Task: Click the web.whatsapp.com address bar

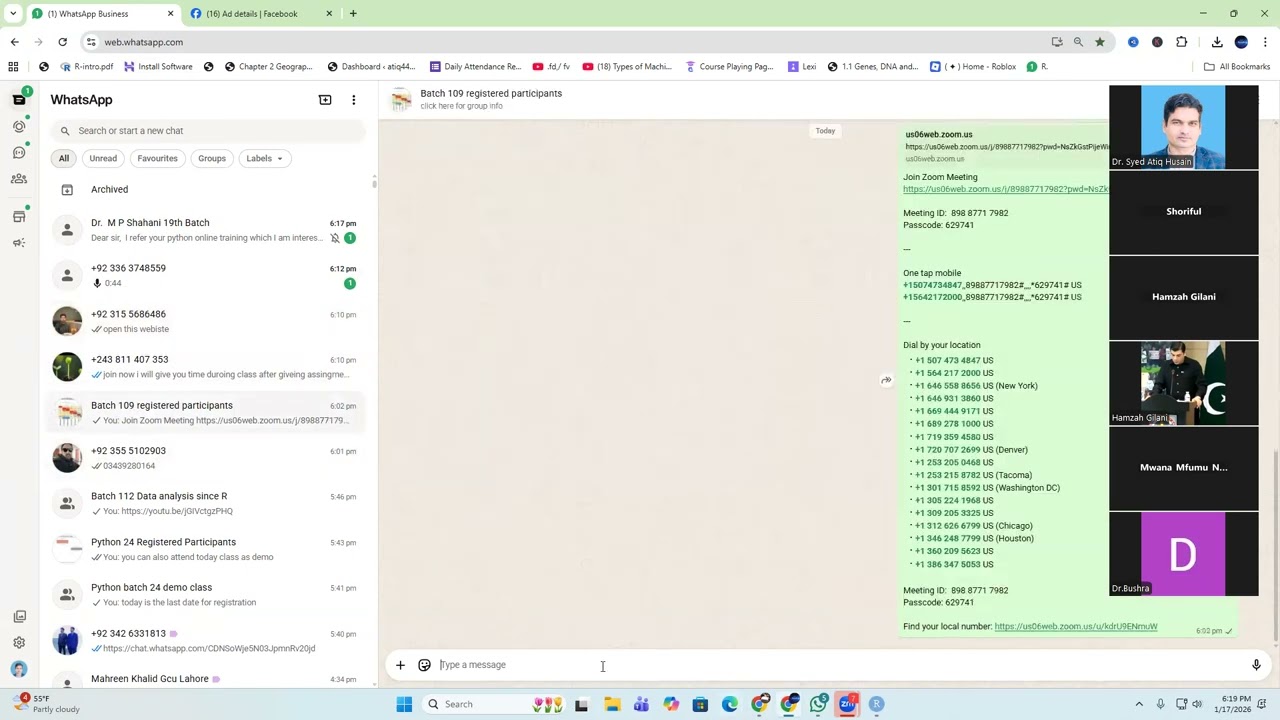Action: pyautogui.click(x=560, y=42)
